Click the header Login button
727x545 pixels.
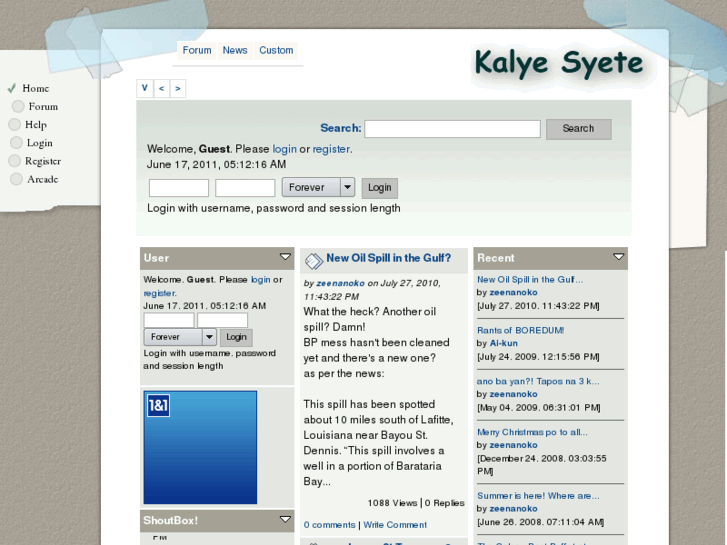coord(380,188)
